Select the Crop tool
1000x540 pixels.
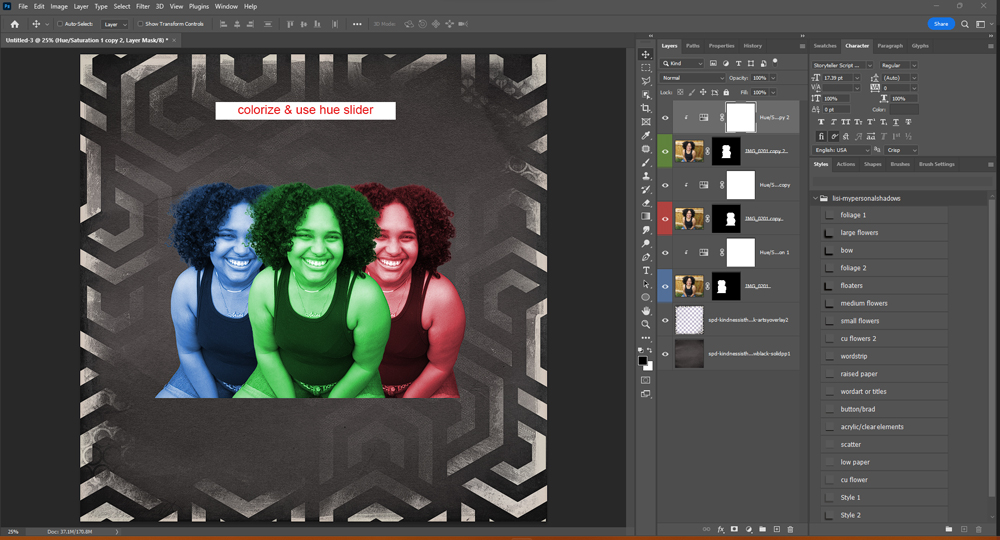pyautogui.click(x=645, y=108)
